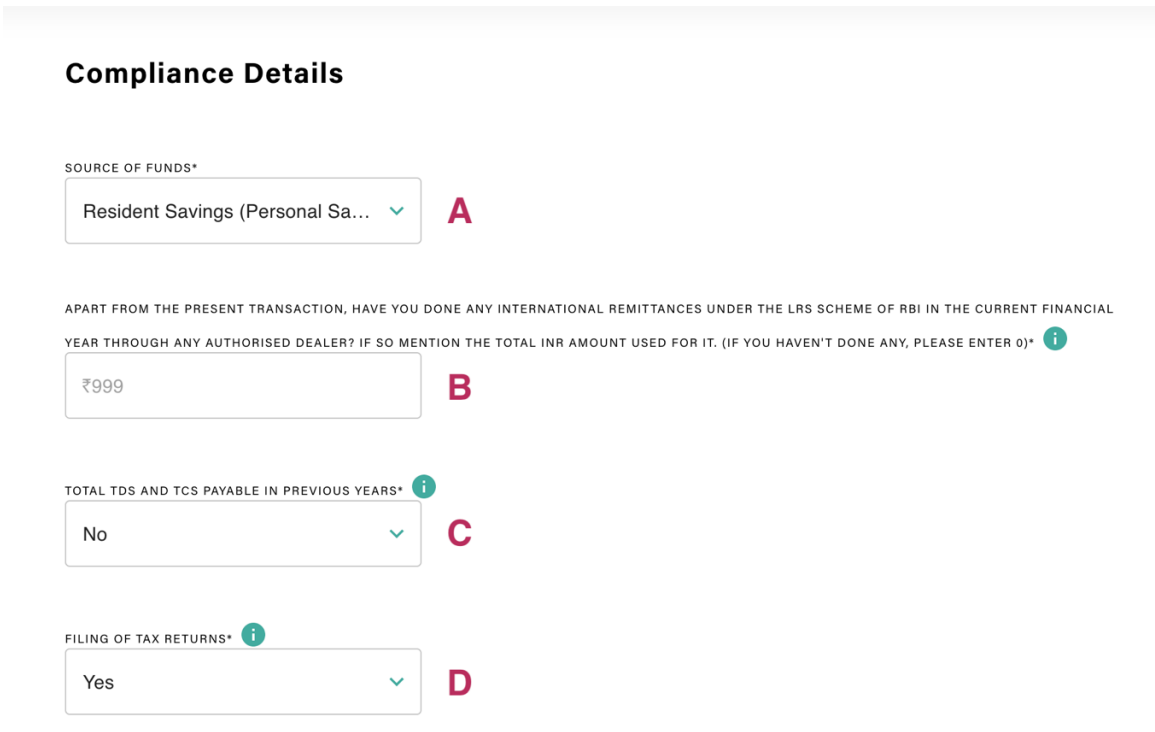Click the Compliance Details heading
The height and width of the screenshot is (732, 1155).
[x=204, y=74]
